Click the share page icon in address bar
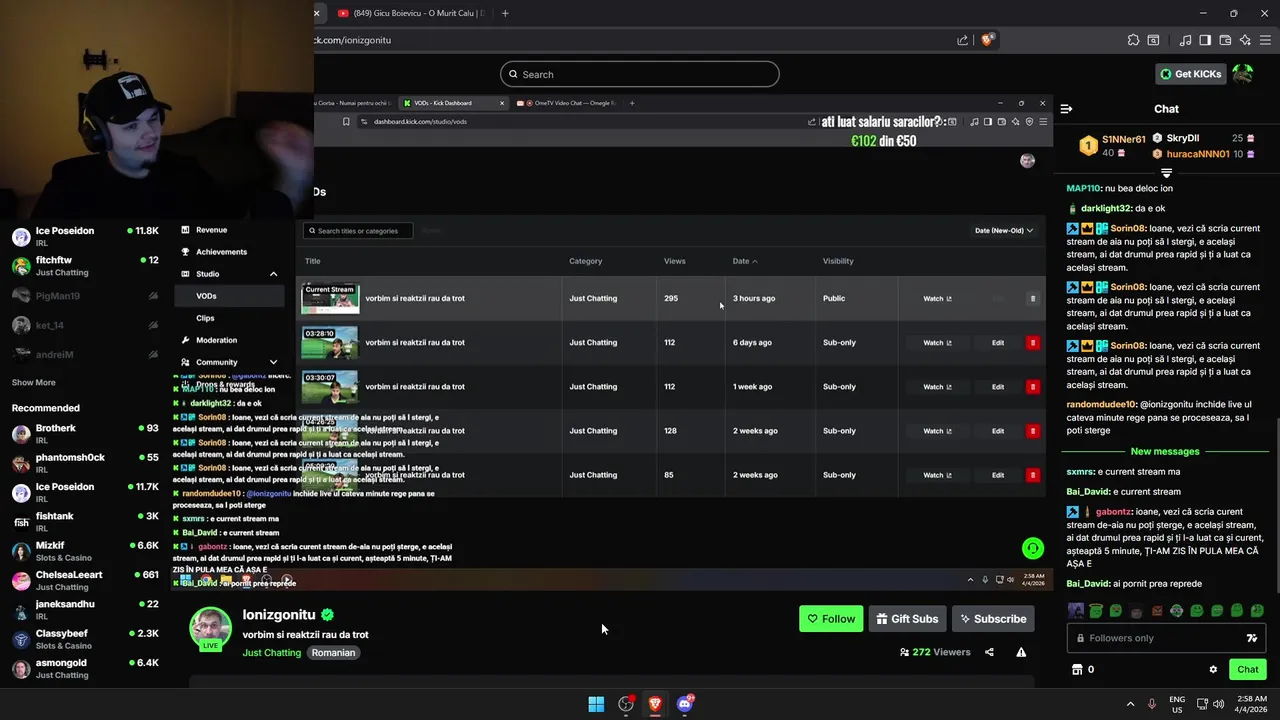 962,40
